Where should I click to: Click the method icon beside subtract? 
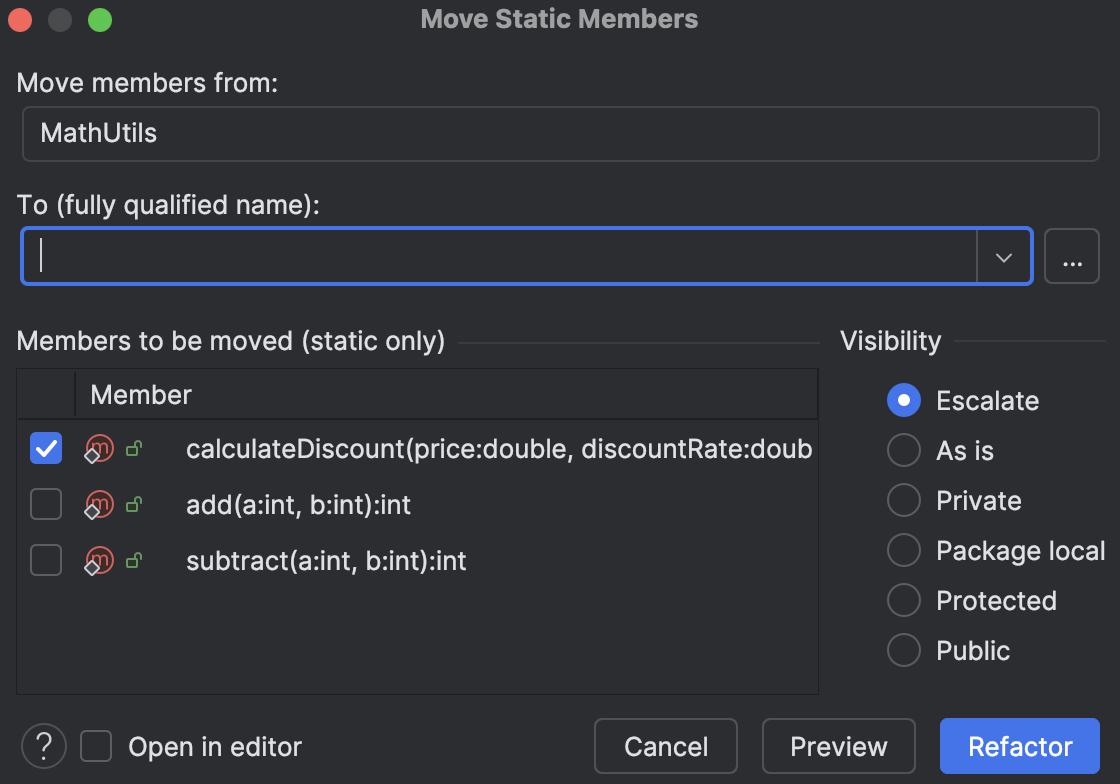point(98,560)
